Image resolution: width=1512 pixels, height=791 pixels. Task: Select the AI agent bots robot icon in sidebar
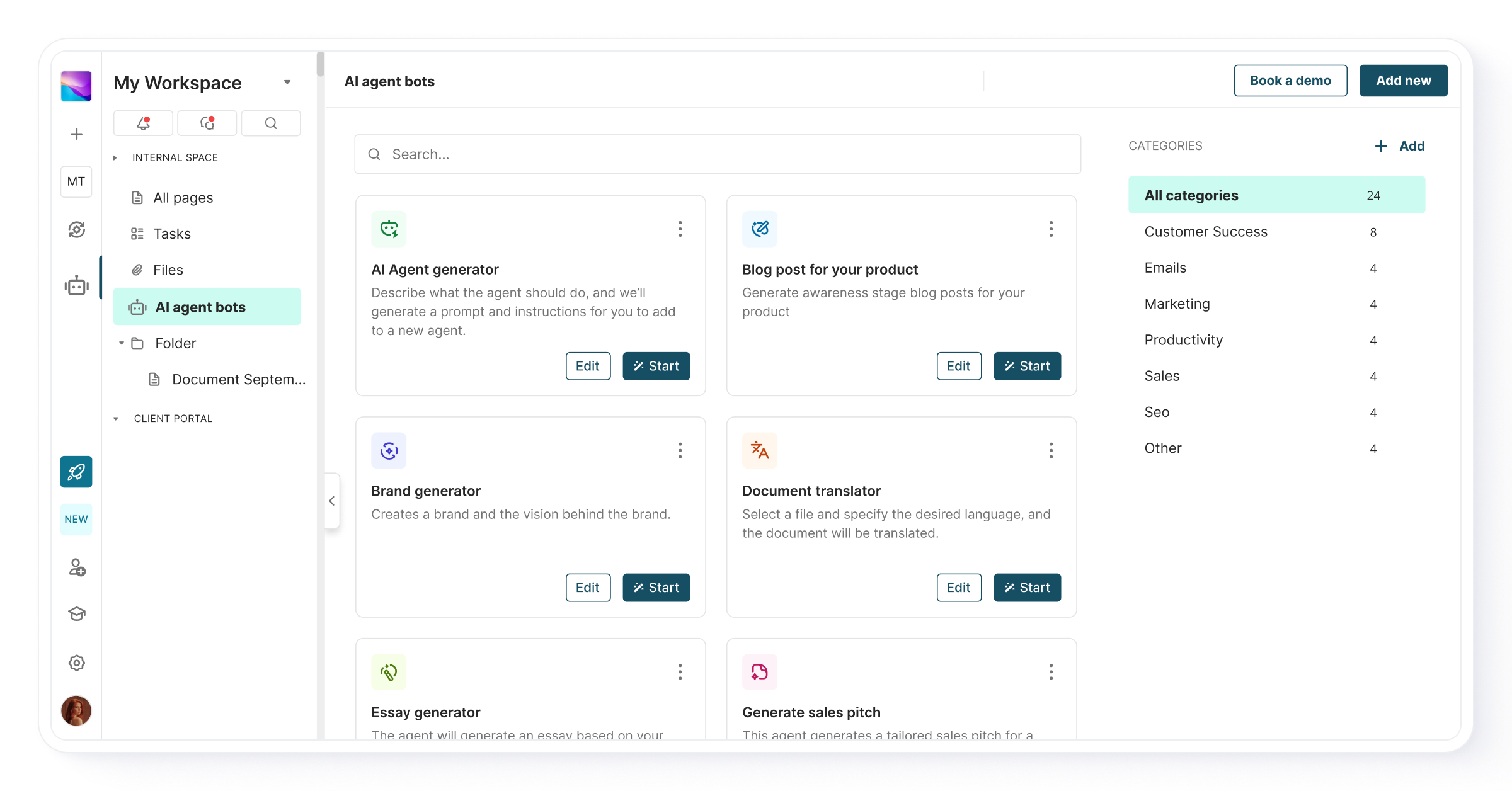coord(76,285)
